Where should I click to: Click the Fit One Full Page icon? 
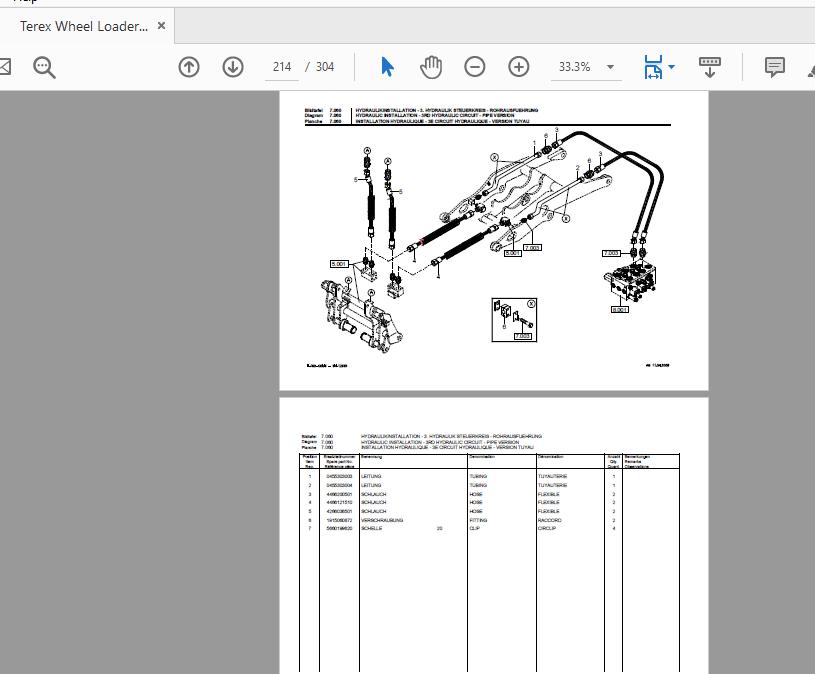(710, 66)
